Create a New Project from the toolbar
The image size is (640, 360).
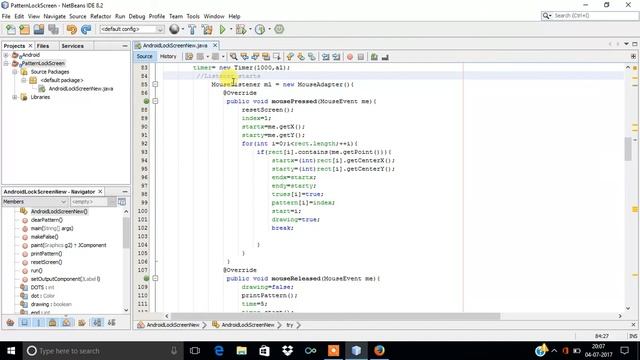24,29
